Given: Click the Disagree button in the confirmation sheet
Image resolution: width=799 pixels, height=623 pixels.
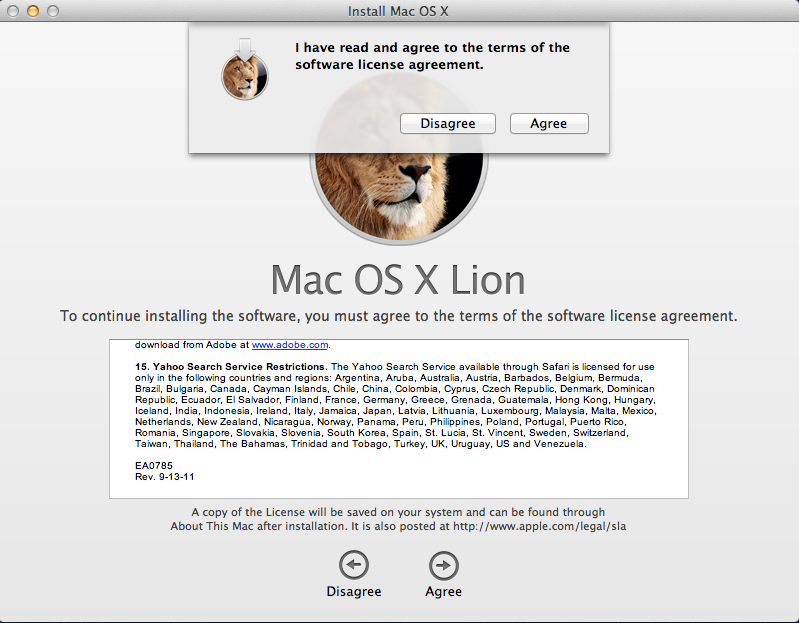Looking at the screenshot, I should [447, 124].
